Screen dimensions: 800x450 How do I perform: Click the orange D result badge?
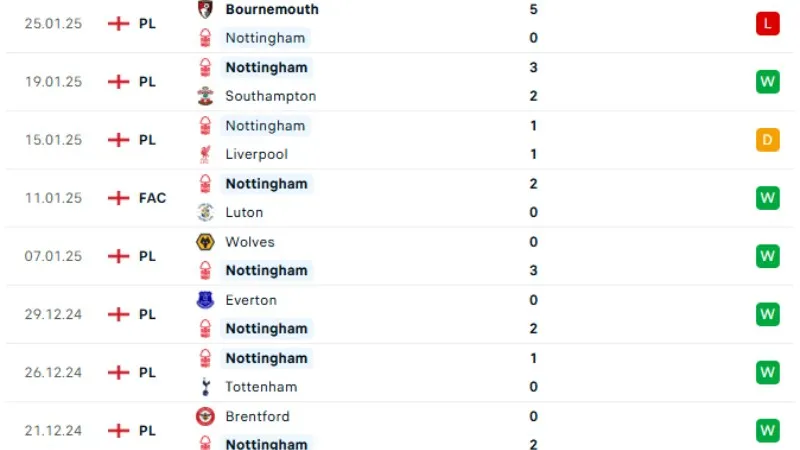(x=767, y=140)
